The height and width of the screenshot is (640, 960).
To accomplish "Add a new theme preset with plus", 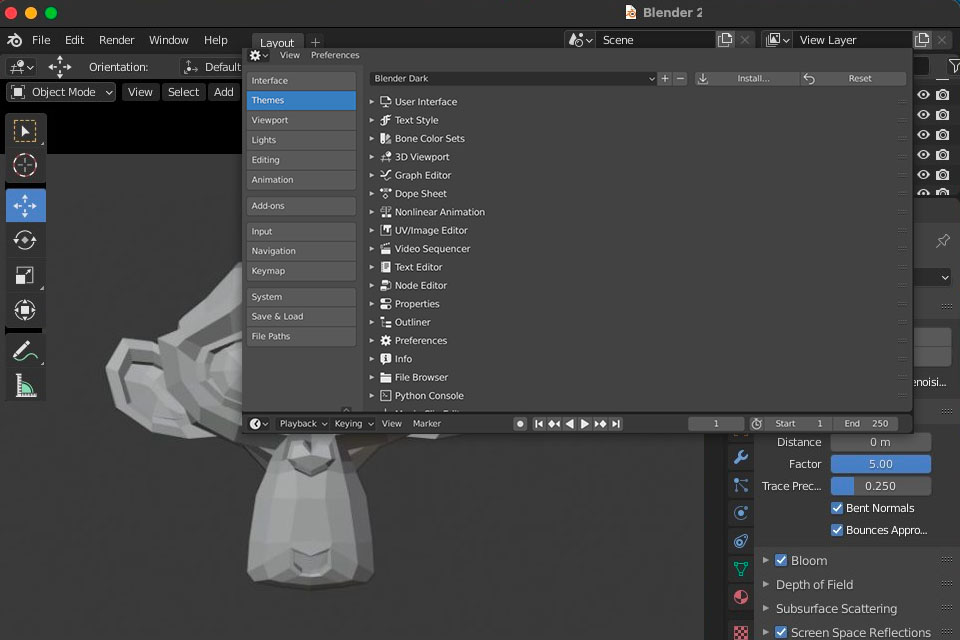I will pyautogui.click(x=665, y=78).
